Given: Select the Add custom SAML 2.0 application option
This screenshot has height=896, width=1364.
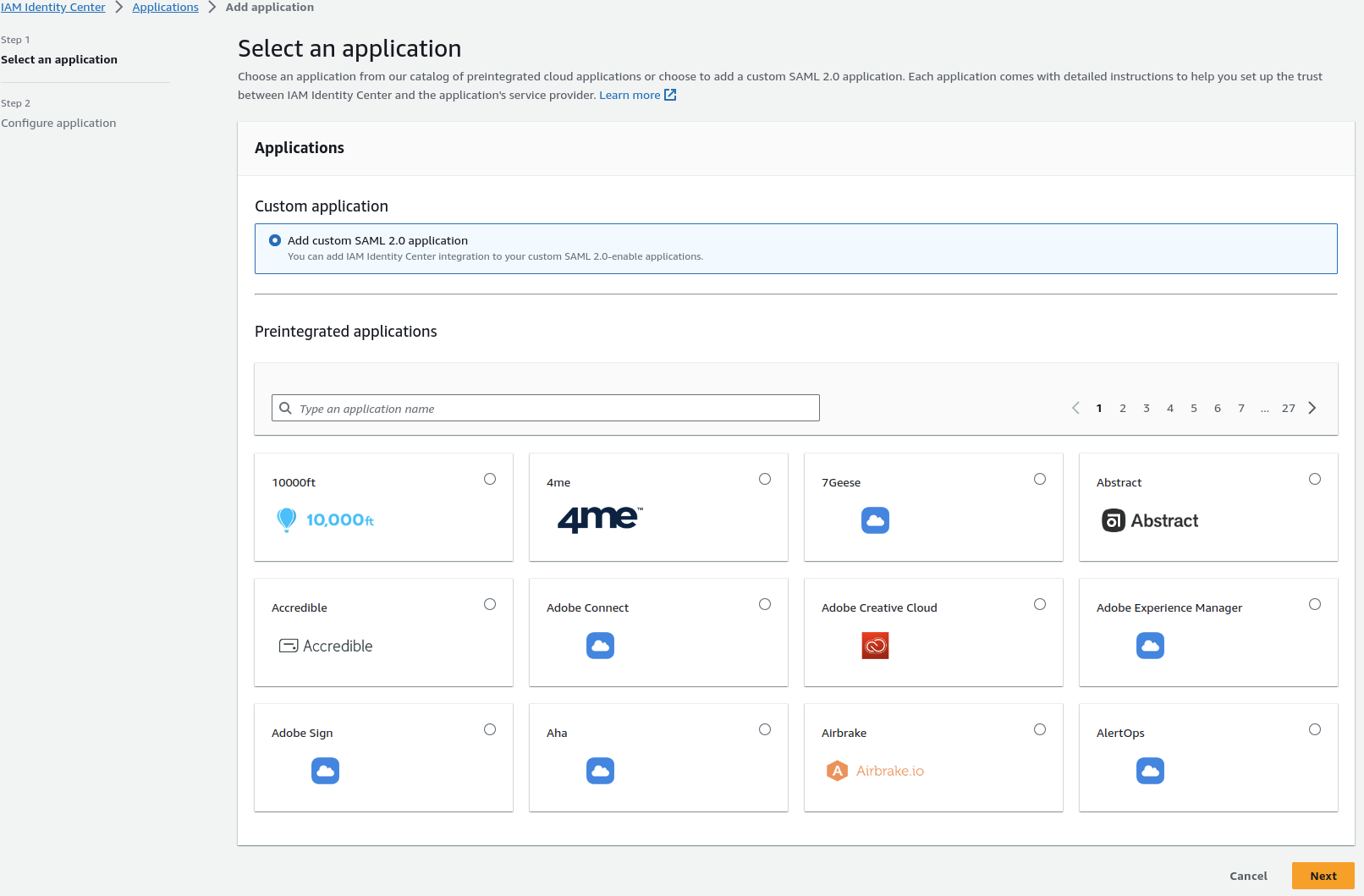Looking at the screenshot, I should coord(275,240).
